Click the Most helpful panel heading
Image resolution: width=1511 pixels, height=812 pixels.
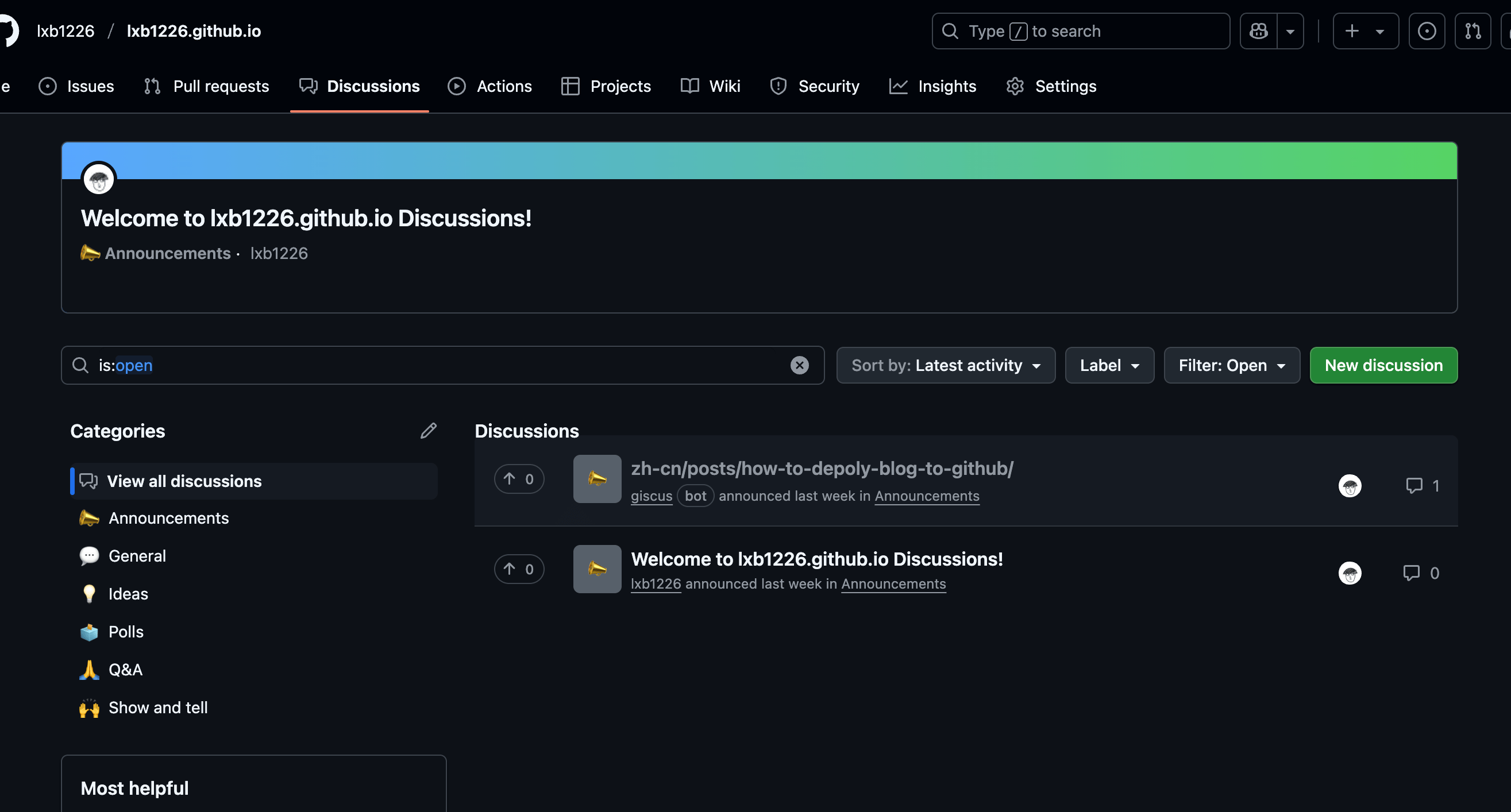tap(134, 788)
